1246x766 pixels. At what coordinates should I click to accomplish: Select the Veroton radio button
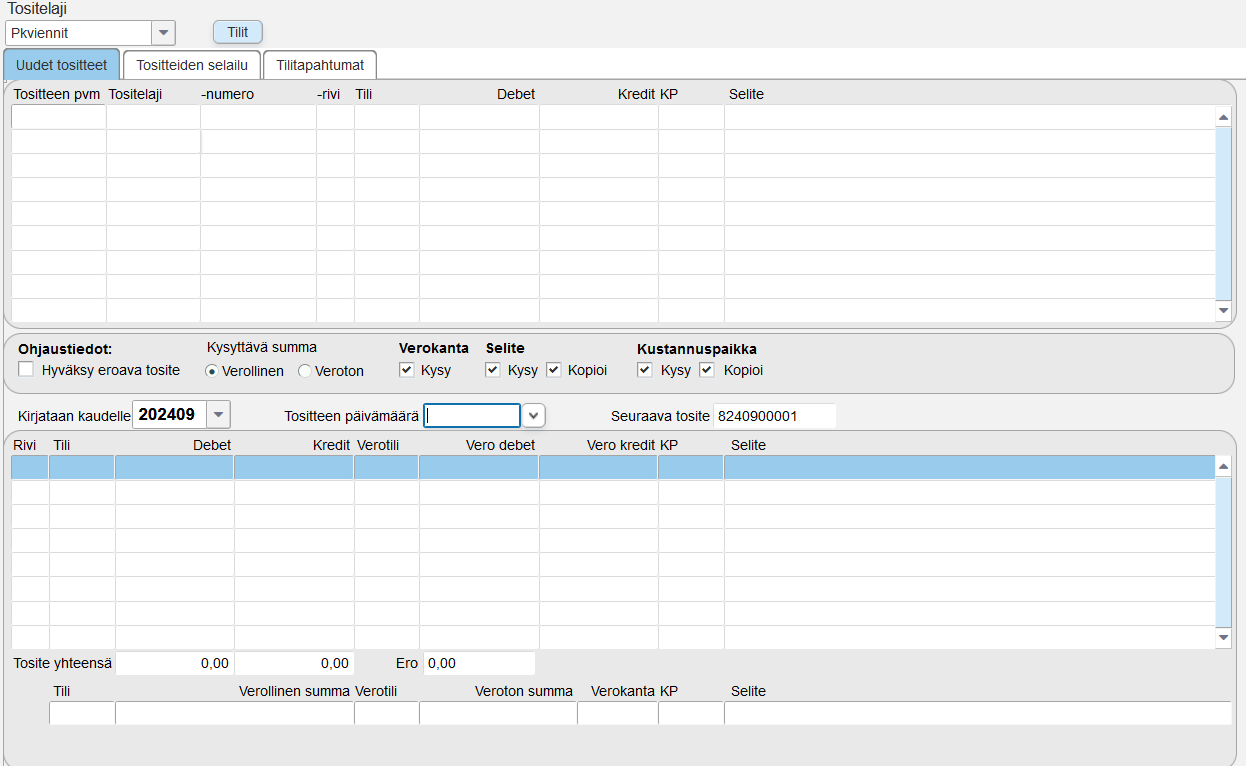[305, 371]
